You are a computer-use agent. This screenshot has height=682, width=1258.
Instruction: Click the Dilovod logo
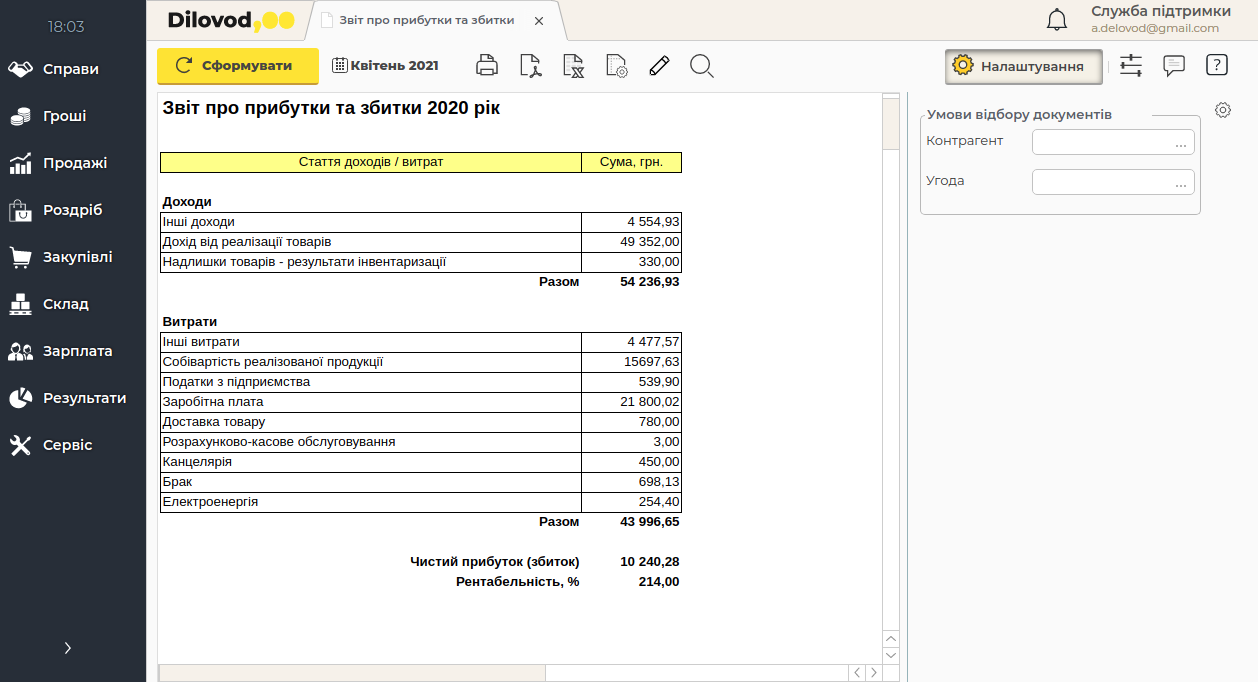(x=231, y=20)
